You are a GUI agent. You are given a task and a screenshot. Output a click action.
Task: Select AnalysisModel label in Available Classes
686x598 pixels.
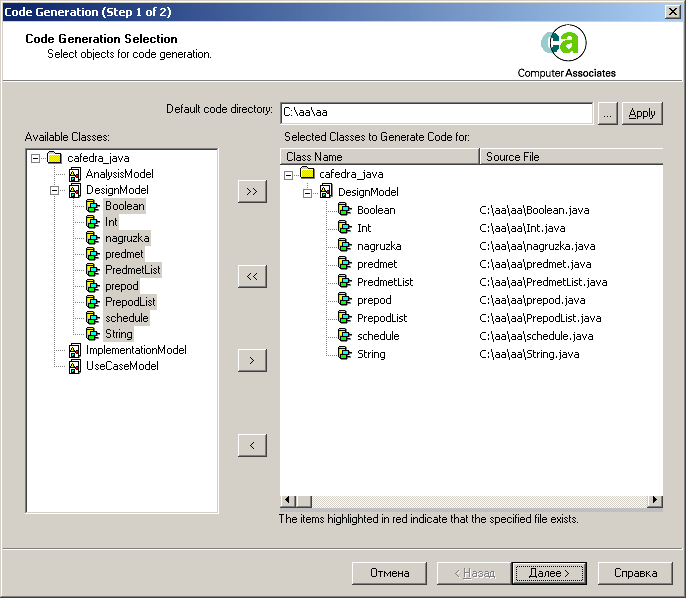[119, 174]
